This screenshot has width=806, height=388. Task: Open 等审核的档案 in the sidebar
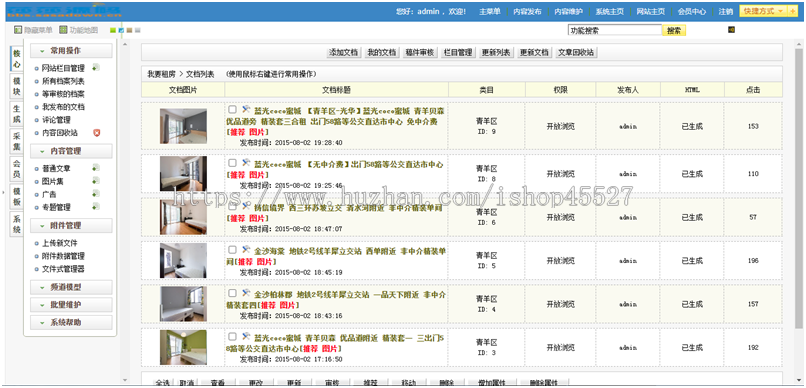pos(63,94)
